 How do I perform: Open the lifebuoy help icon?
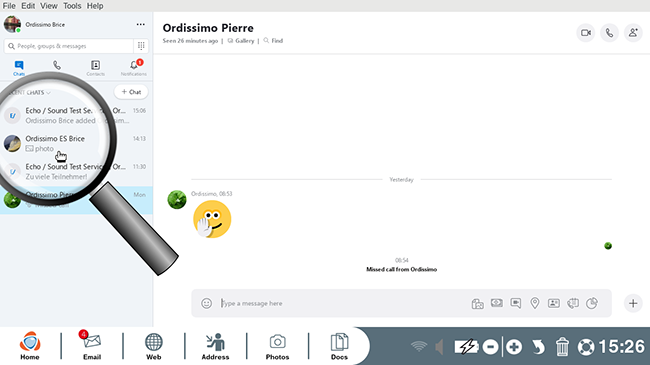[586, 347]
